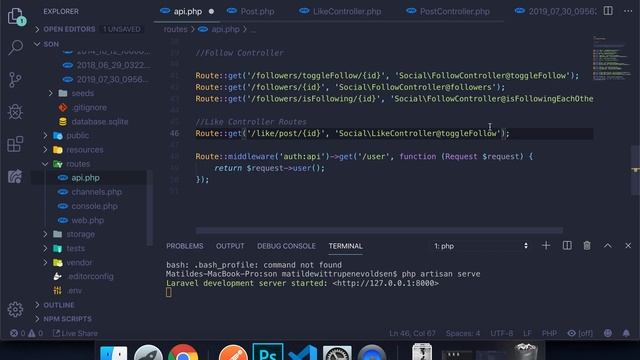Image resolution: width=640 pixels, height=360 pixels.
Task: Open the Extensions view
Action: pyautogui.click(x=16, y=144)
